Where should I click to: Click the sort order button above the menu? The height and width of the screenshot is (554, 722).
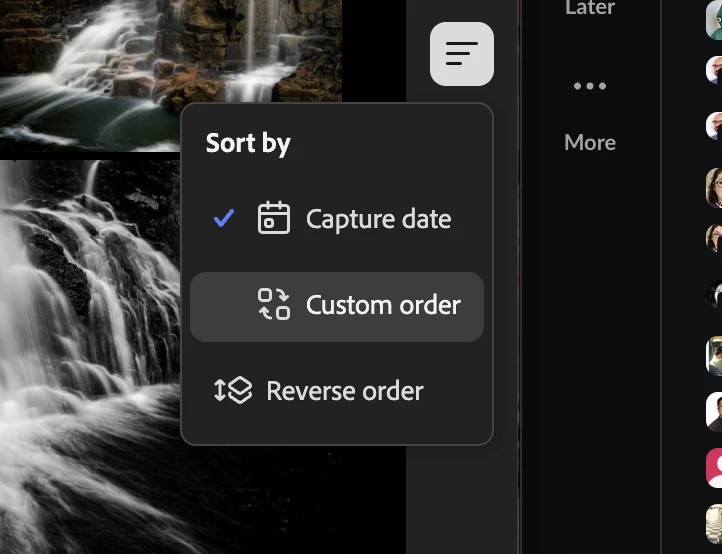tap(462, 54)
